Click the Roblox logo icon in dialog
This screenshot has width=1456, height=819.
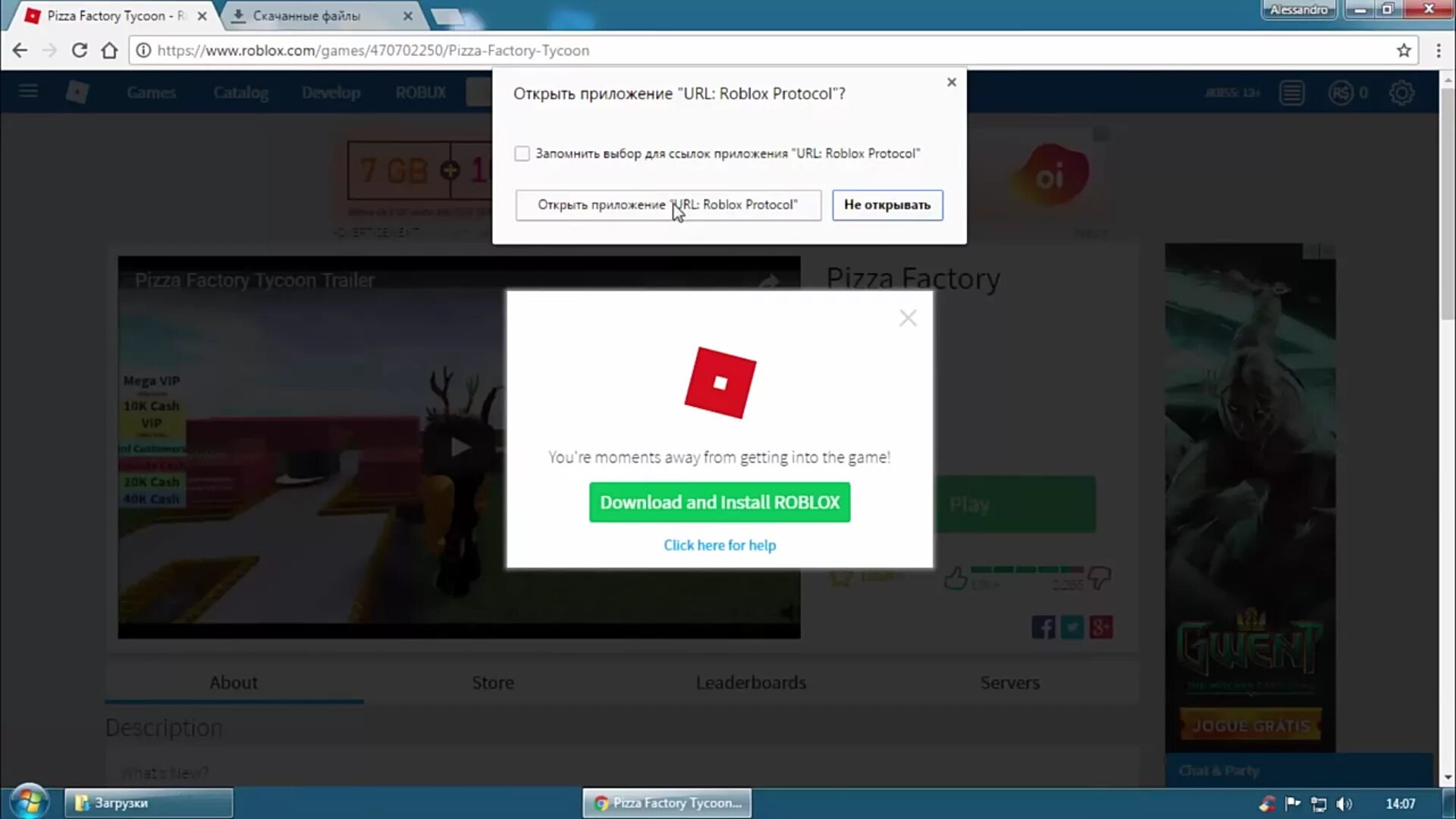[x=720, y=382]
